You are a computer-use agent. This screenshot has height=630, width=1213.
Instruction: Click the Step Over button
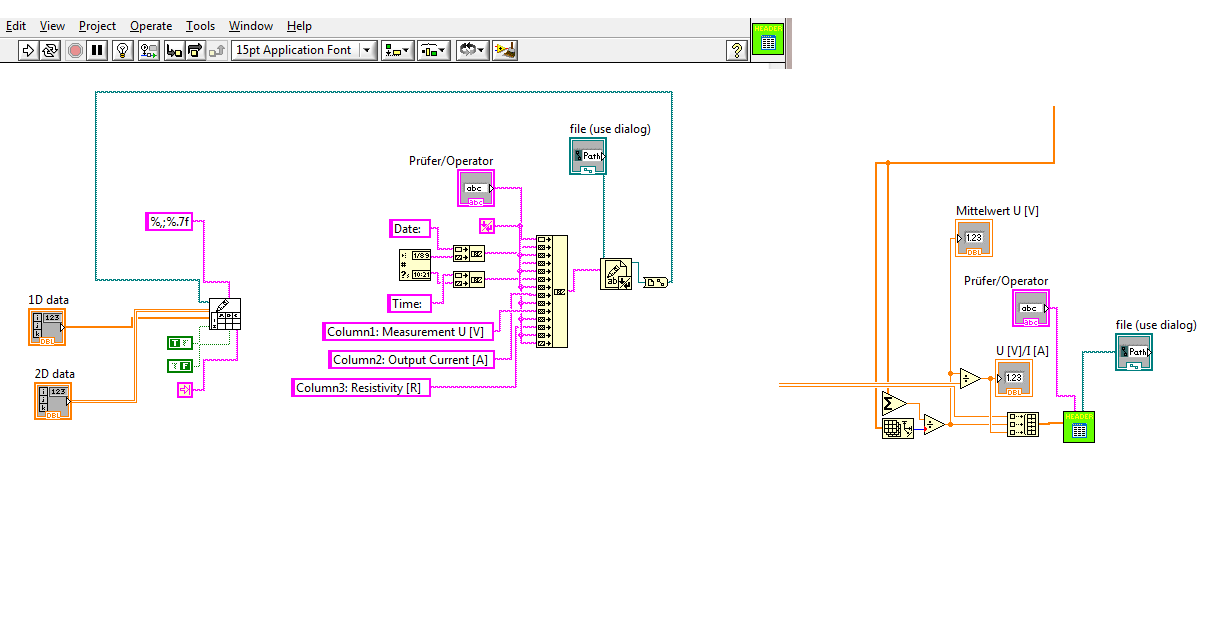(x=196, y=50)
